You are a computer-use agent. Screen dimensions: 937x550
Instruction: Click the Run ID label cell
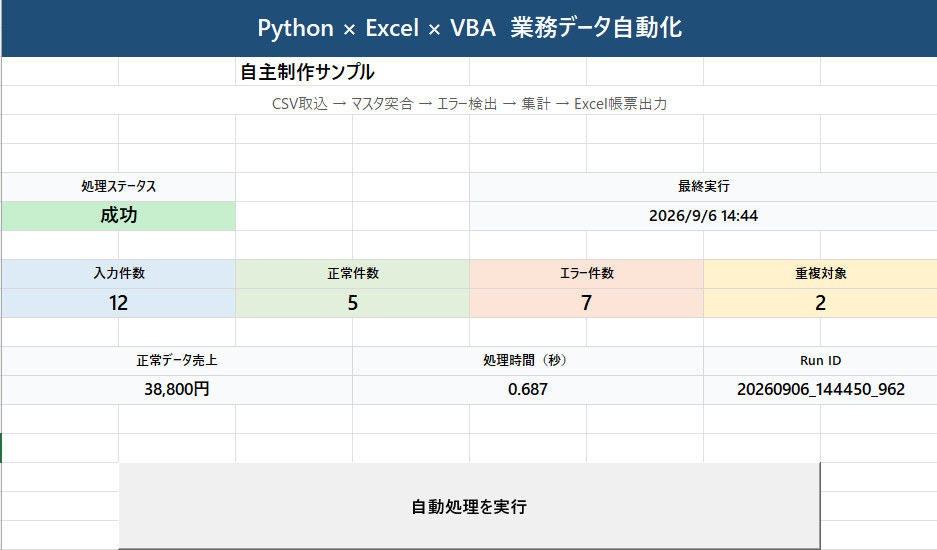(820, 360)
